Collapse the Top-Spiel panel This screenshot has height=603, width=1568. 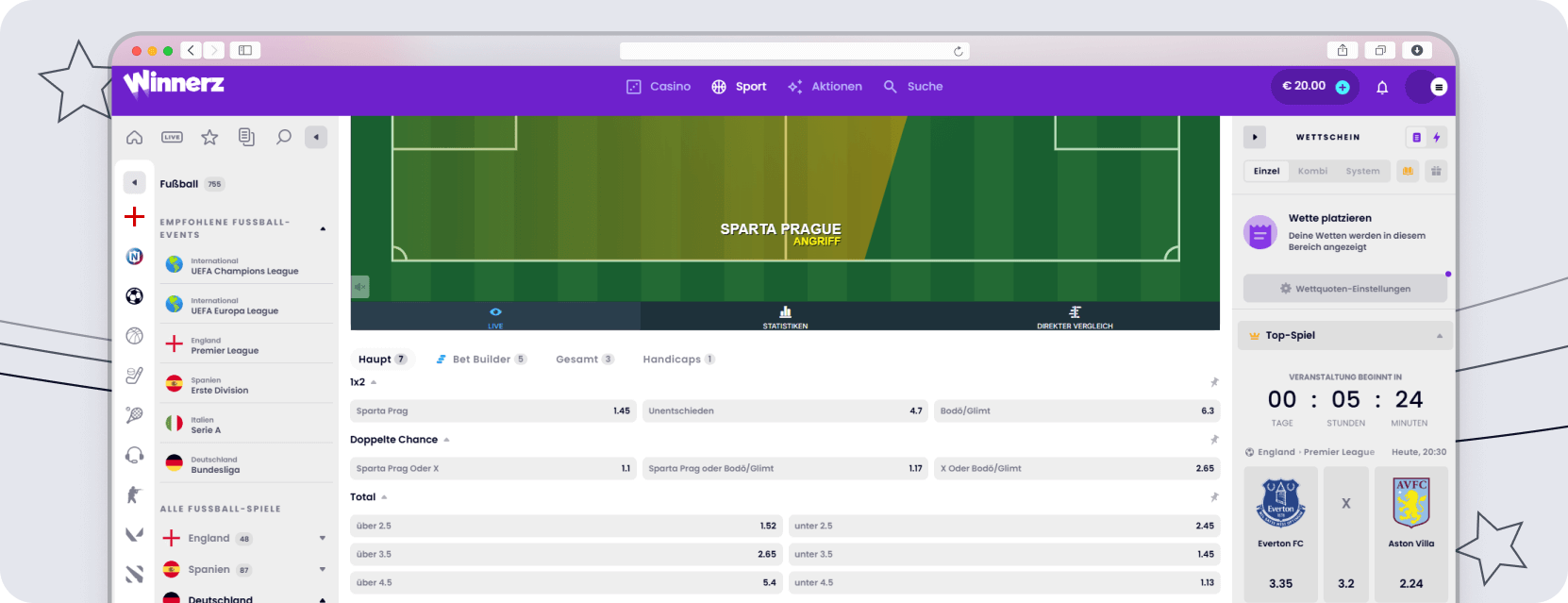click(1439, 336)
